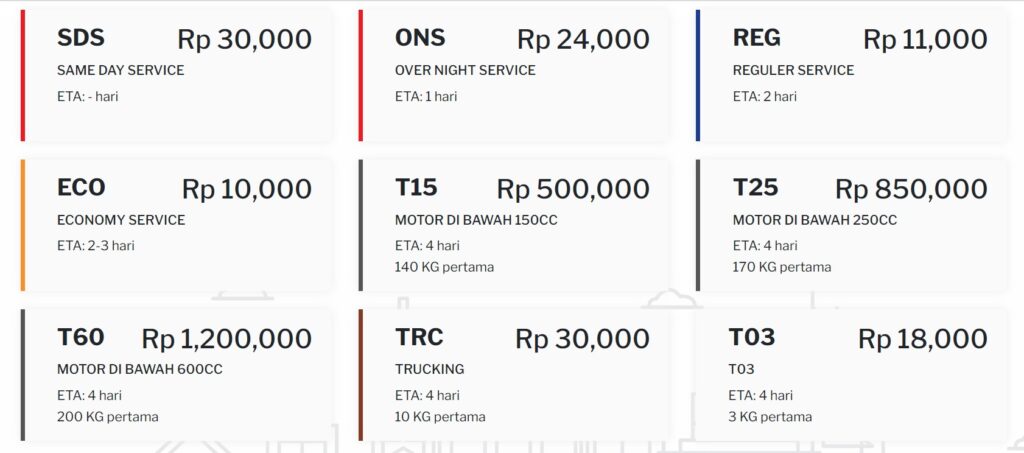This screenshot has height=453, width=1024.
Task: Click the "MOTOR DI BAWAH 600CC" label
Action: [x=139, y=369]
